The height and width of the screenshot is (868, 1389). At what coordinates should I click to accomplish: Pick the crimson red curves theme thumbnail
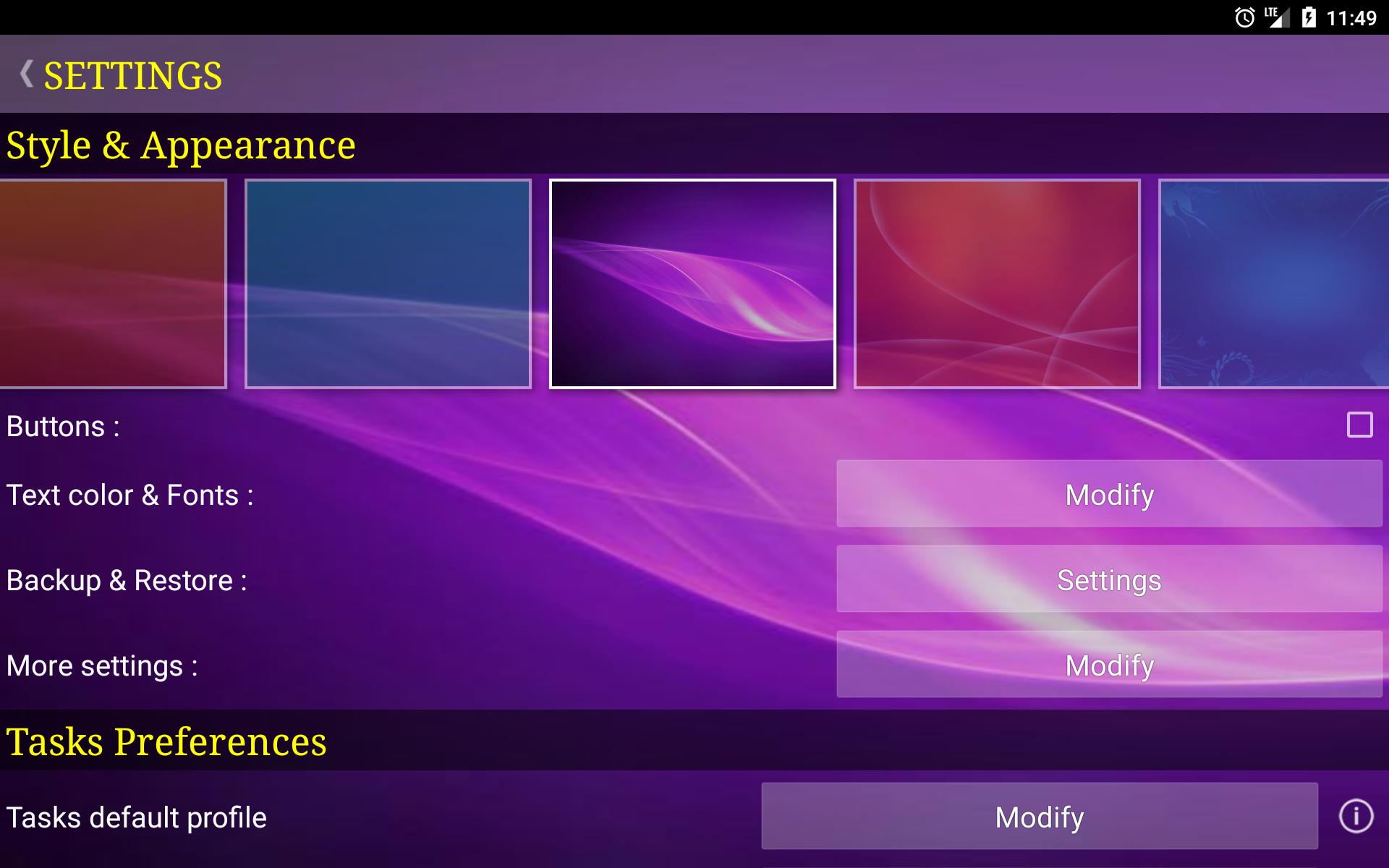[997, 284]
